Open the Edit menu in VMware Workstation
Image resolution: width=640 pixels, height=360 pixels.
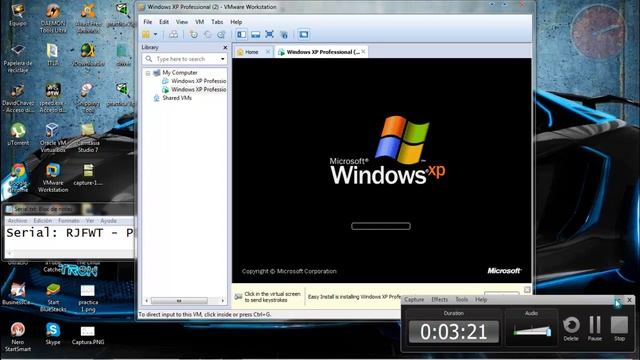(164, 22)
